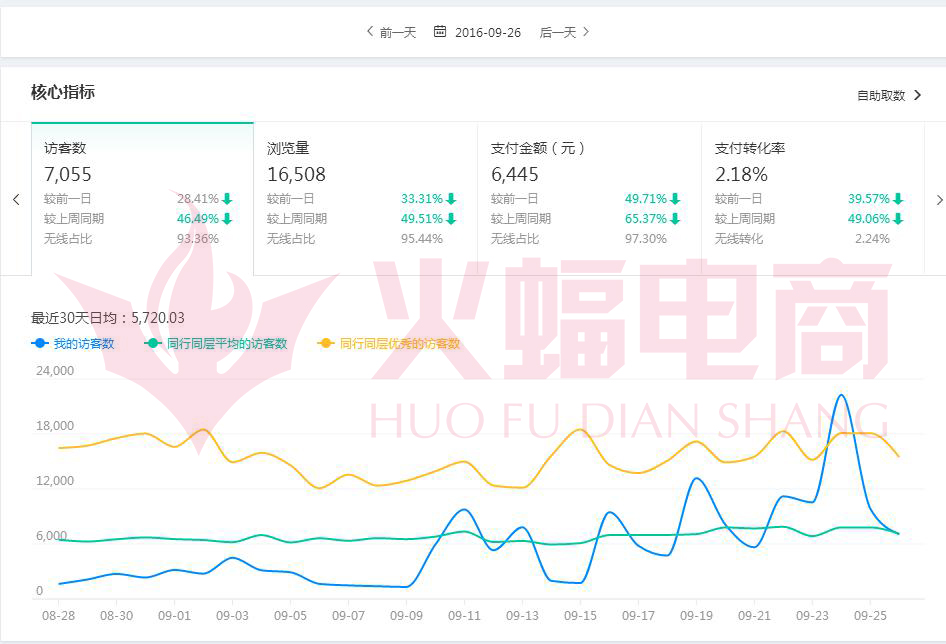Click the 08-28 x-axis date label

59,616
